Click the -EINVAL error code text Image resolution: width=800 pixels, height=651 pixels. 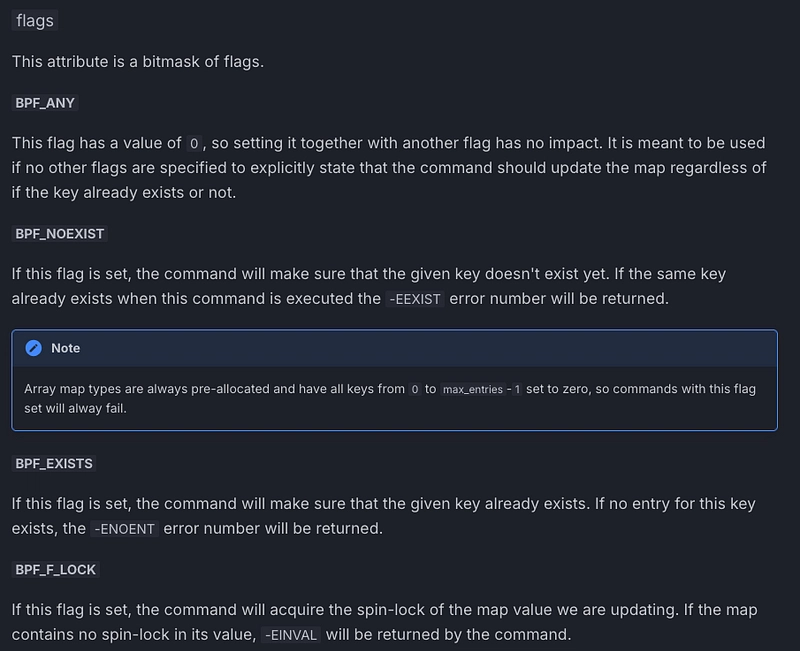click(291, 635)
